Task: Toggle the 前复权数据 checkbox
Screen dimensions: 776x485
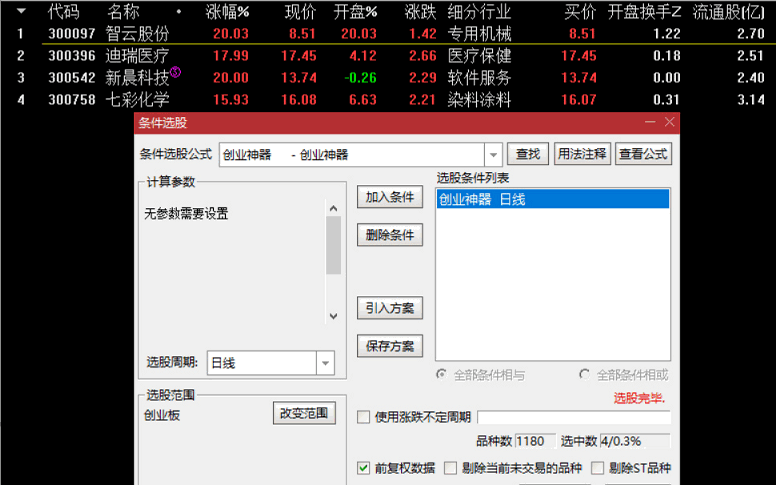Action: coord(363,468)
